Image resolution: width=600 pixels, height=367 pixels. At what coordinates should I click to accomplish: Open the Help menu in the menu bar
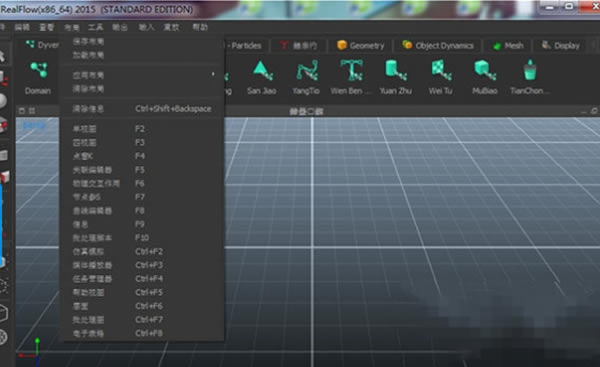pyautogui.click(x=200, y=27)
